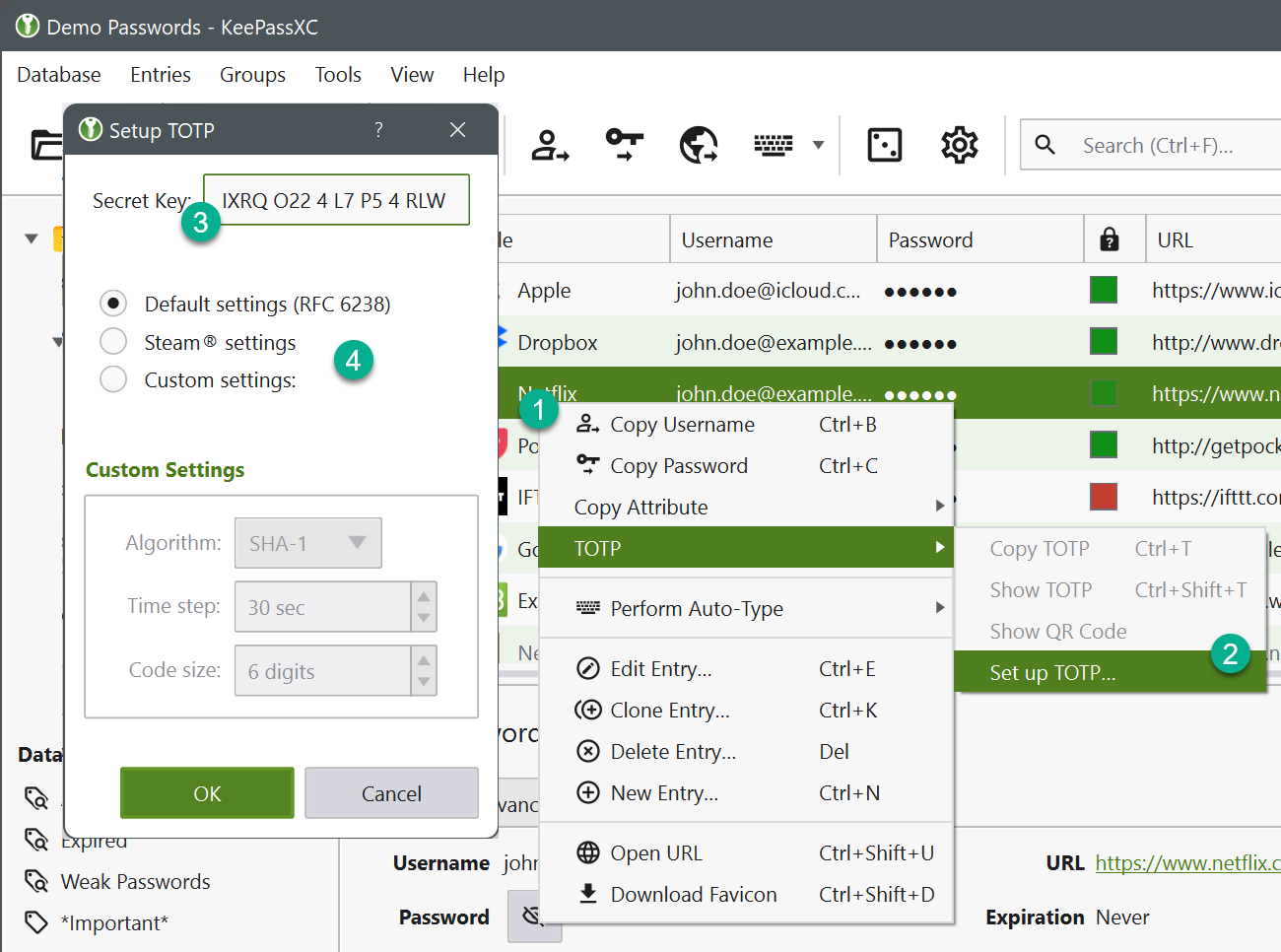
Task: Click the Weak Passwords tag icon
Action: [36, 881]
